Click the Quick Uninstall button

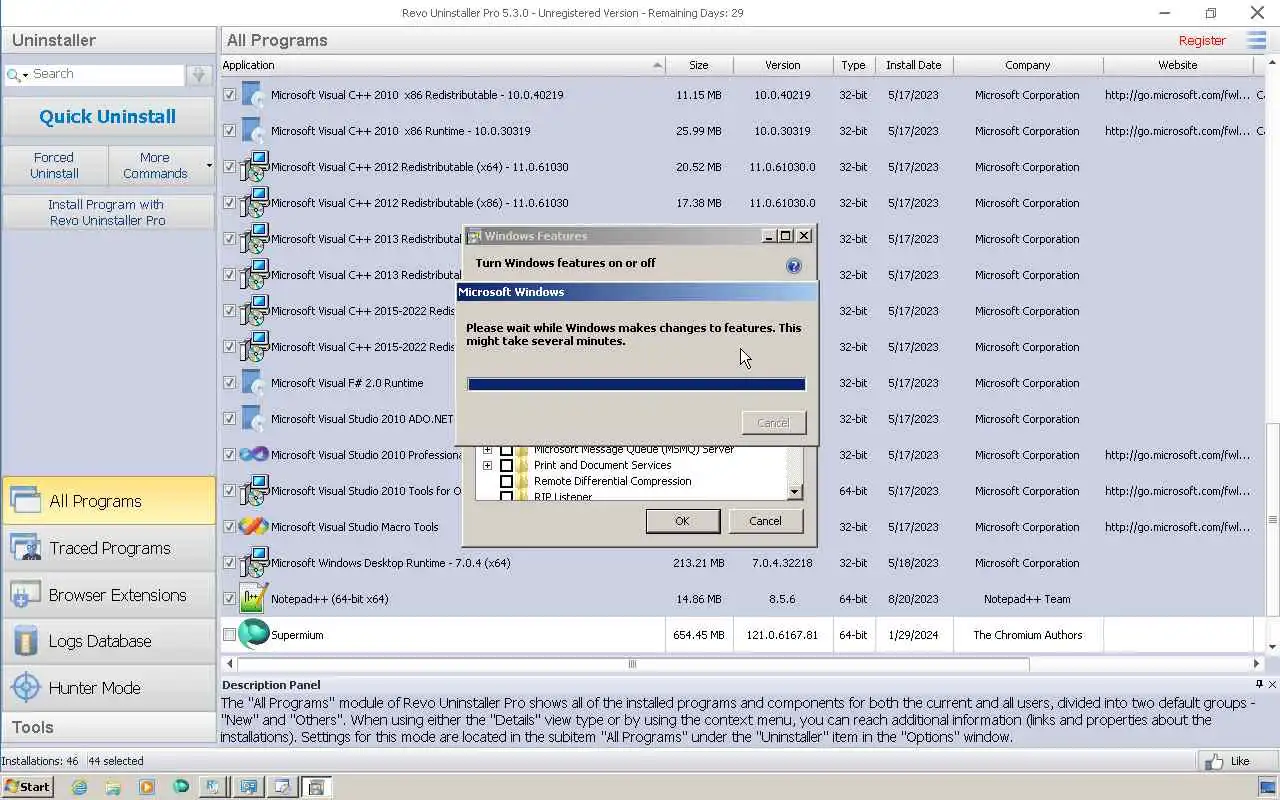tap(108, 116)
